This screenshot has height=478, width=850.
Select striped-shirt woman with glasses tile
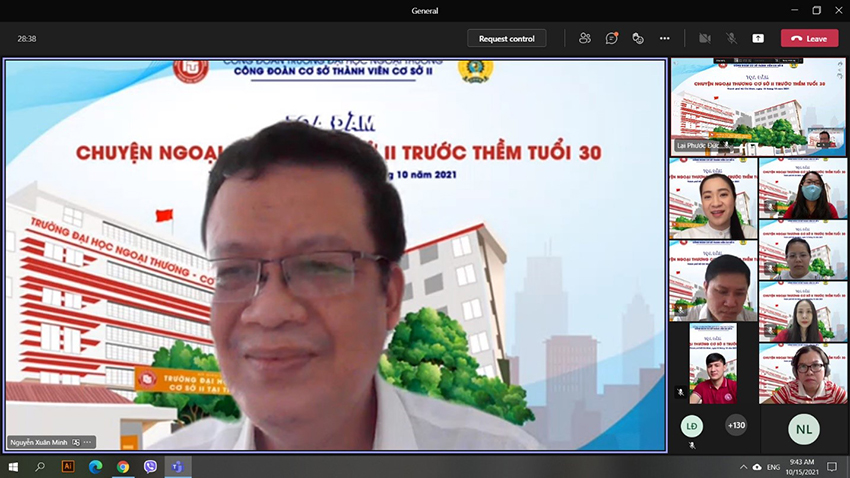[803, 374]
